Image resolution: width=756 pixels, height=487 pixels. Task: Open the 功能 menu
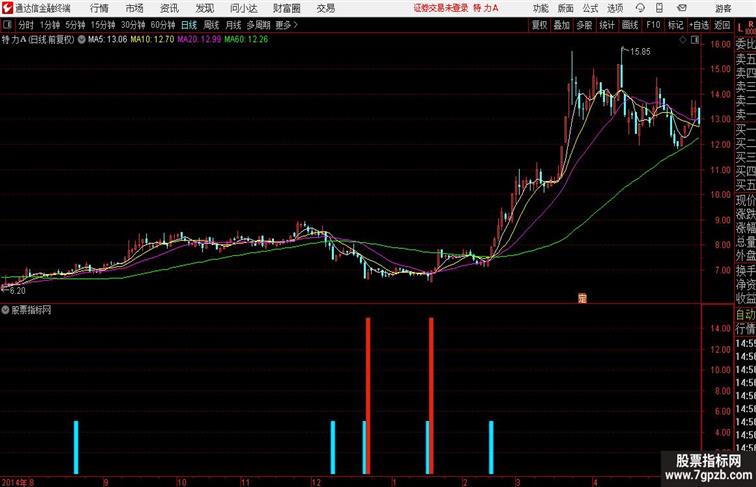[x=540, y=8]
